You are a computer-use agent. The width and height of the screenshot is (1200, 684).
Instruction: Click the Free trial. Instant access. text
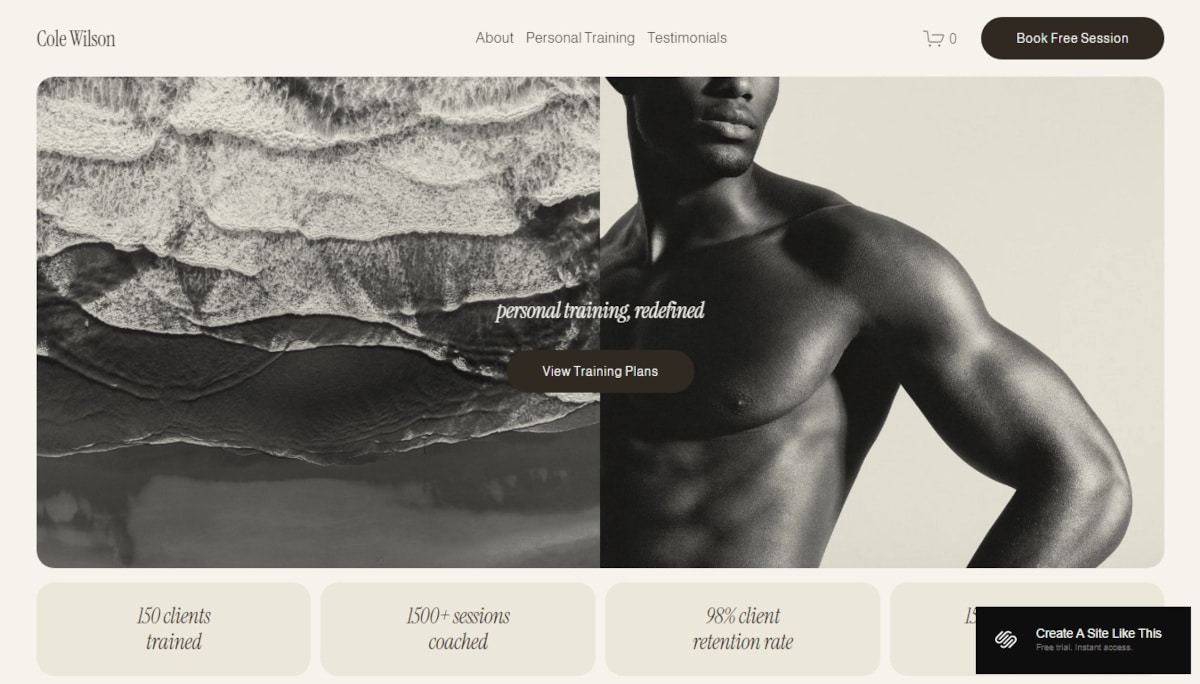(1084, 648)
